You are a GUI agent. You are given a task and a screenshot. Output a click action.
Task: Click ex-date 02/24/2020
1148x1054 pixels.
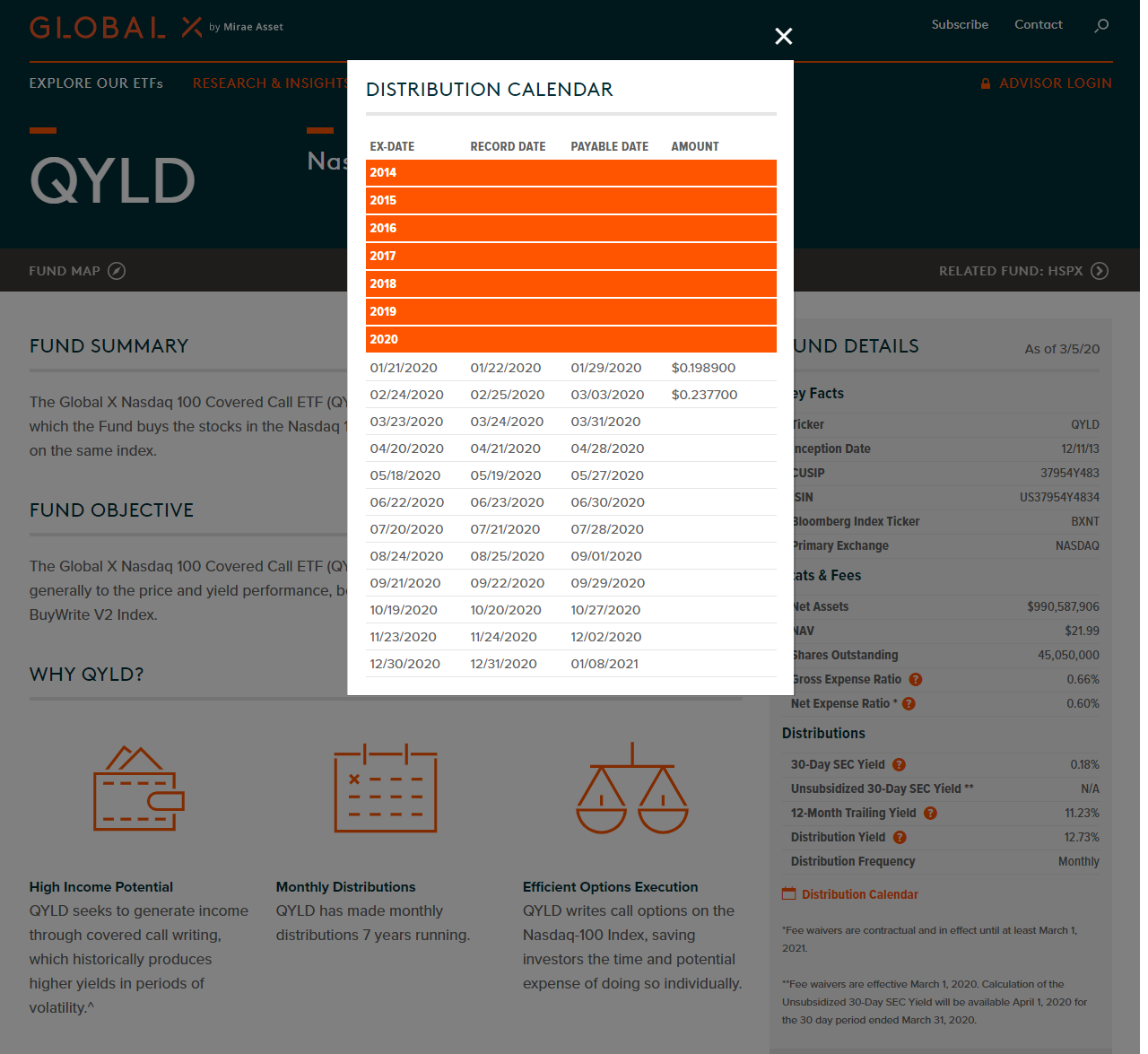point(406,395)
